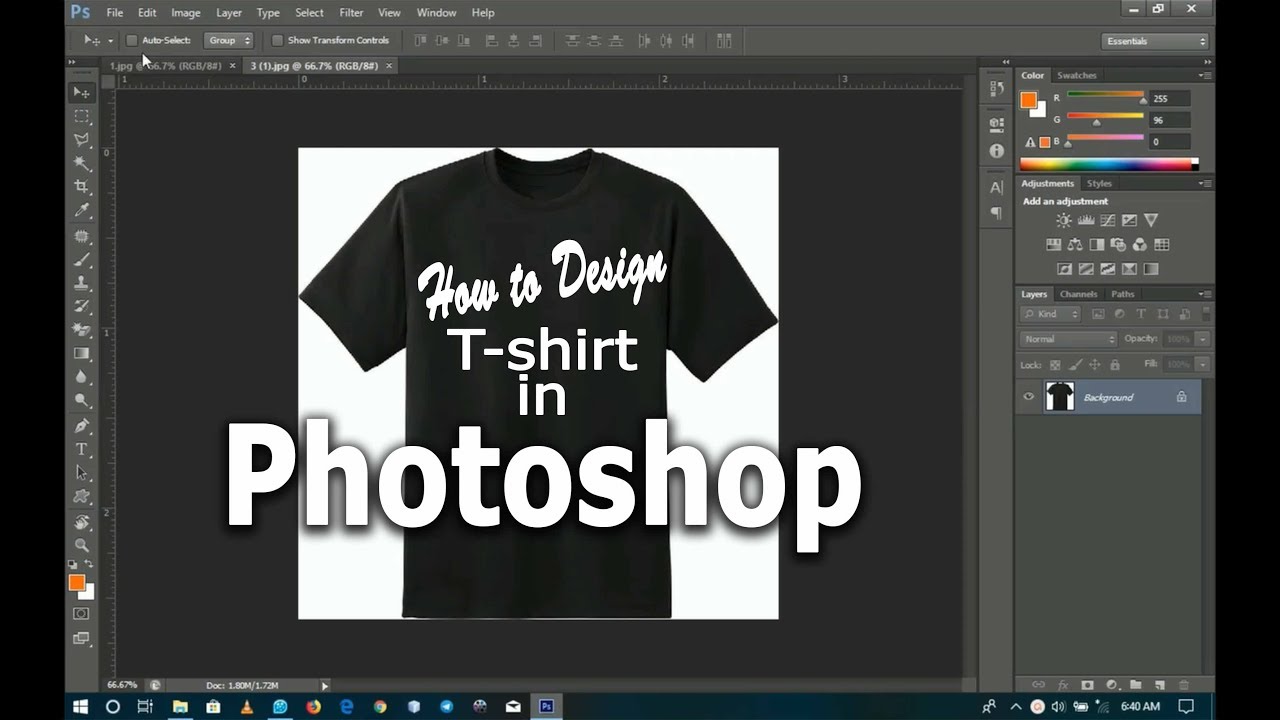Enable Show Transform Controls checkbox
This screenshot has height=720, width=1280.
[x=277, y=40]
